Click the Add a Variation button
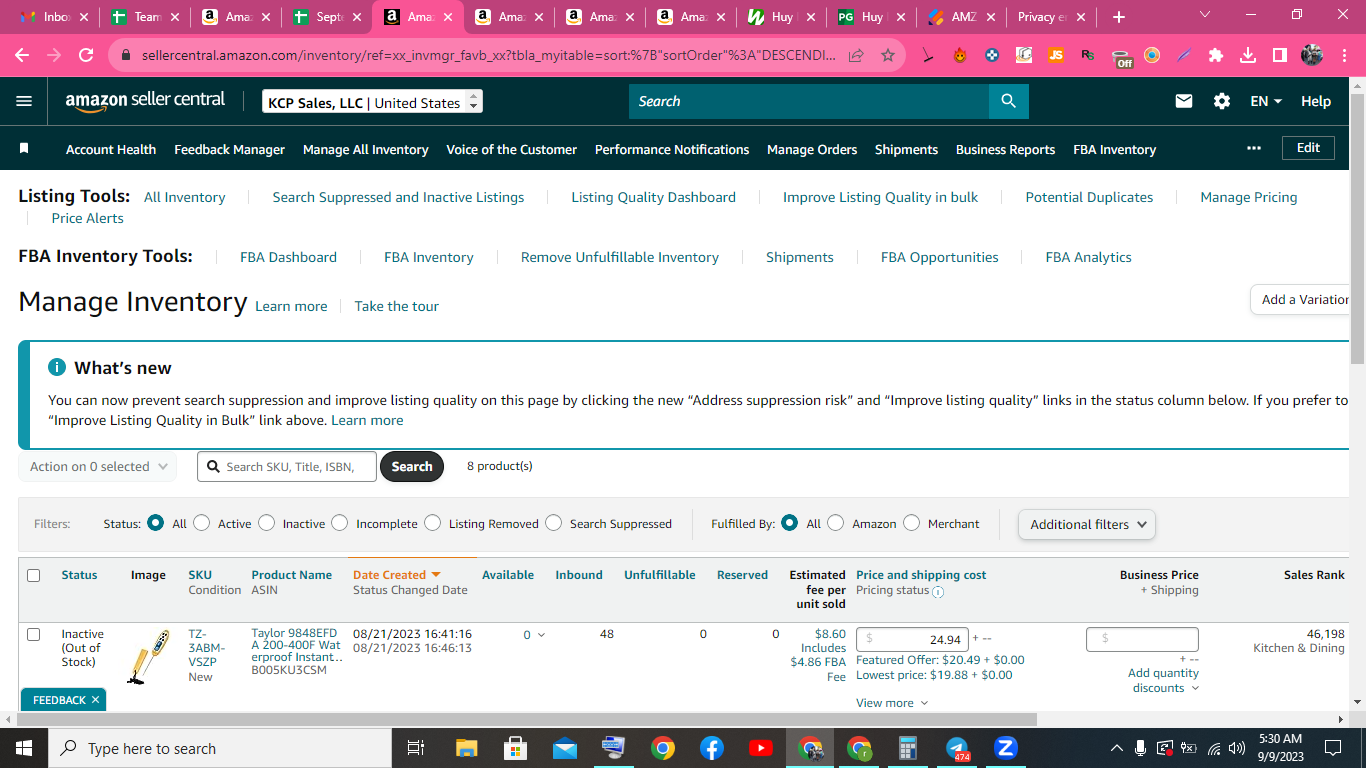The width and height of the screenshot is (1366, 768). pyautogui.click(x=1300, y=299)
